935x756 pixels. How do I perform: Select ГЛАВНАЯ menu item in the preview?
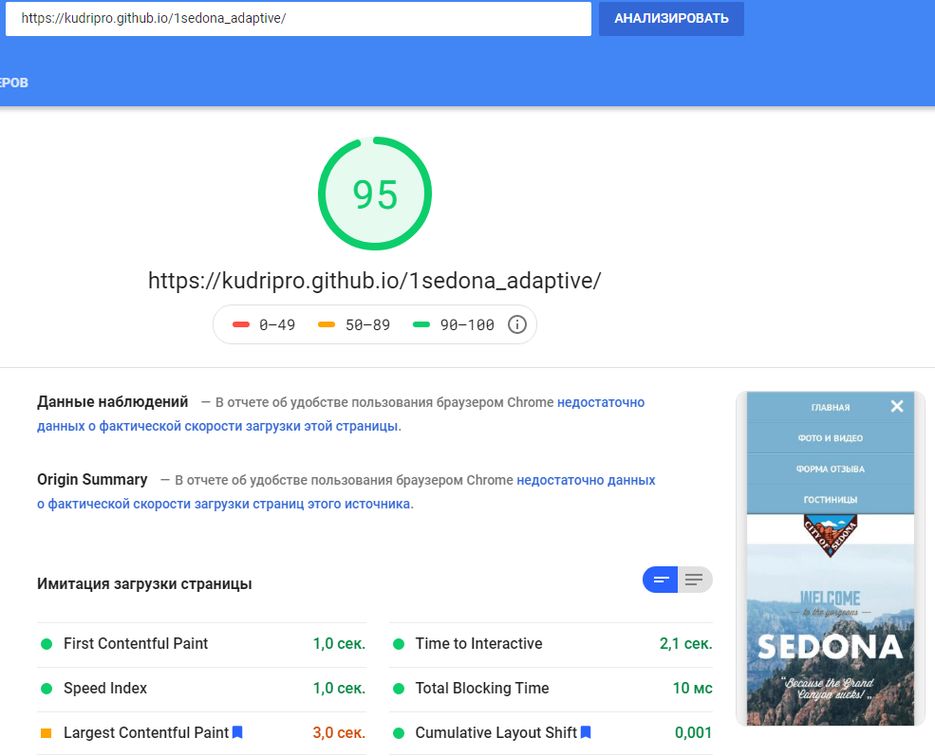click(830, 407)
